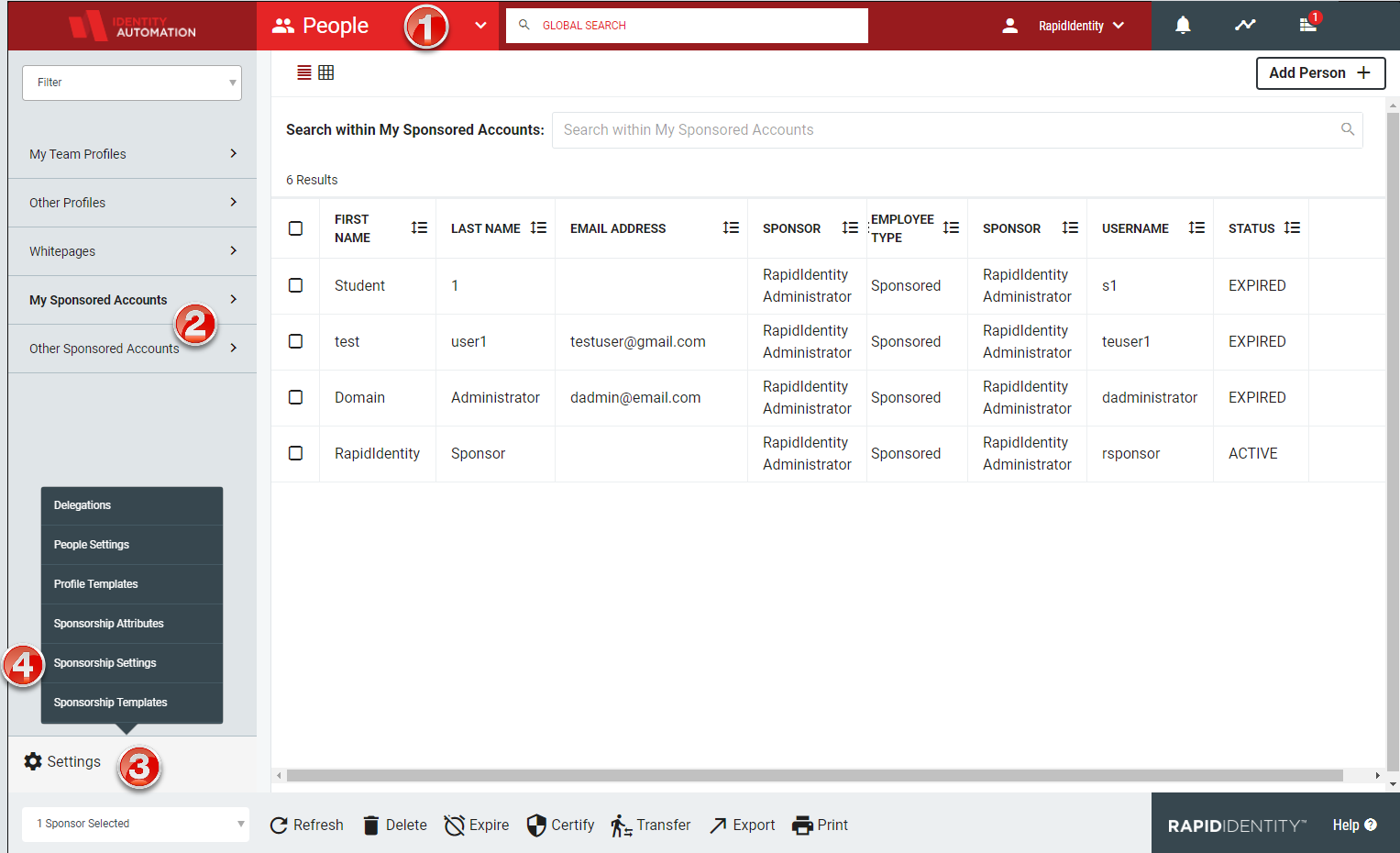This screenshot has height=853, width=1400.
Task: Switch to grid view layout
Action: (326, 72)
